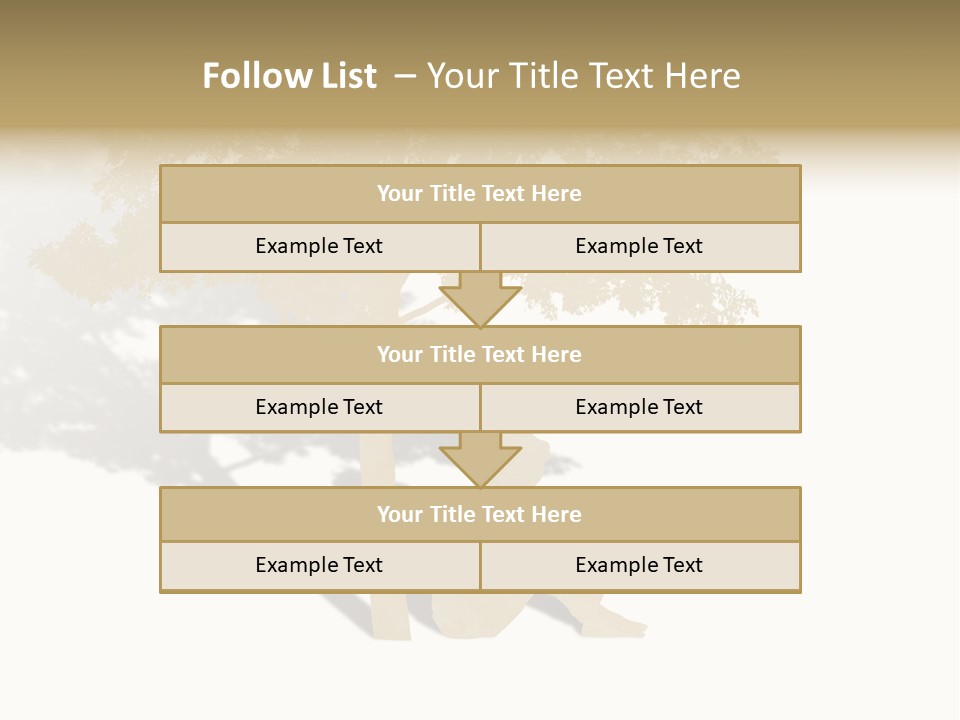The image size is (960, 720).
Task: Click left "Example Text" cell in first block
Action: click(x=319, y=246)
